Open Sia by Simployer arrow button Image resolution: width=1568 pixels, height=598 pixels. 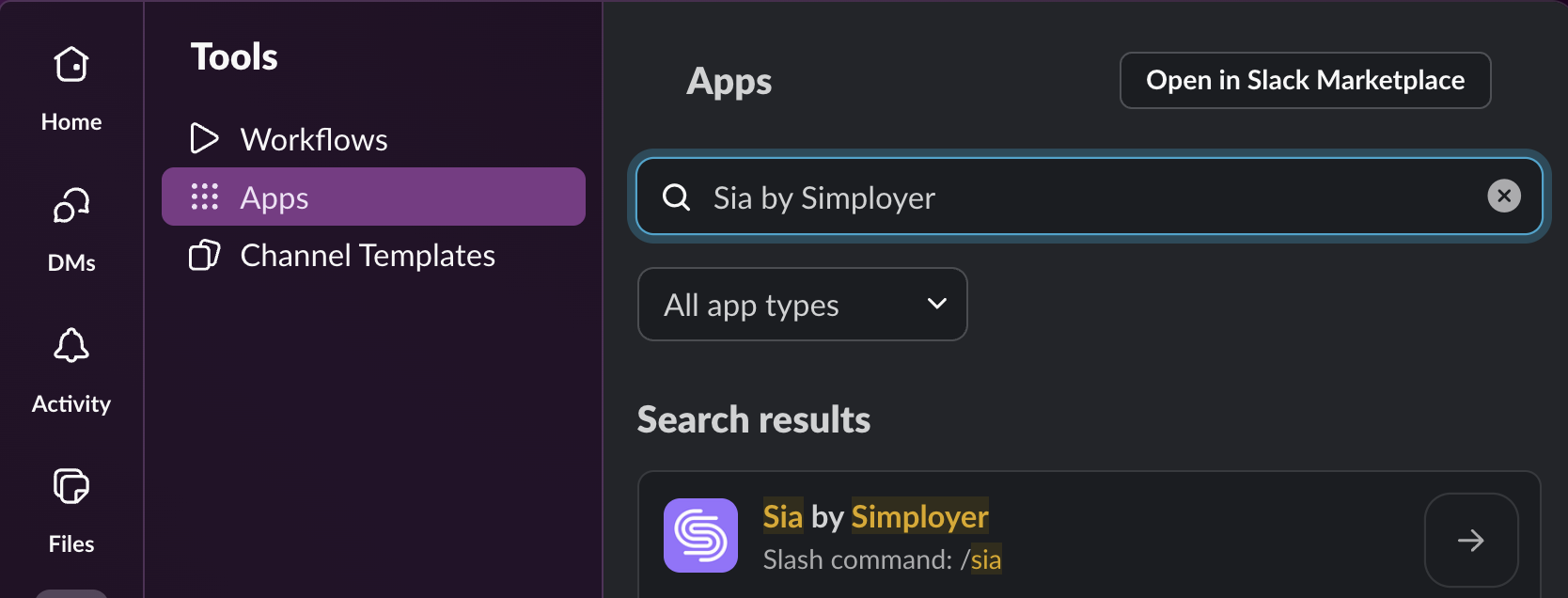pos(1471,540)
